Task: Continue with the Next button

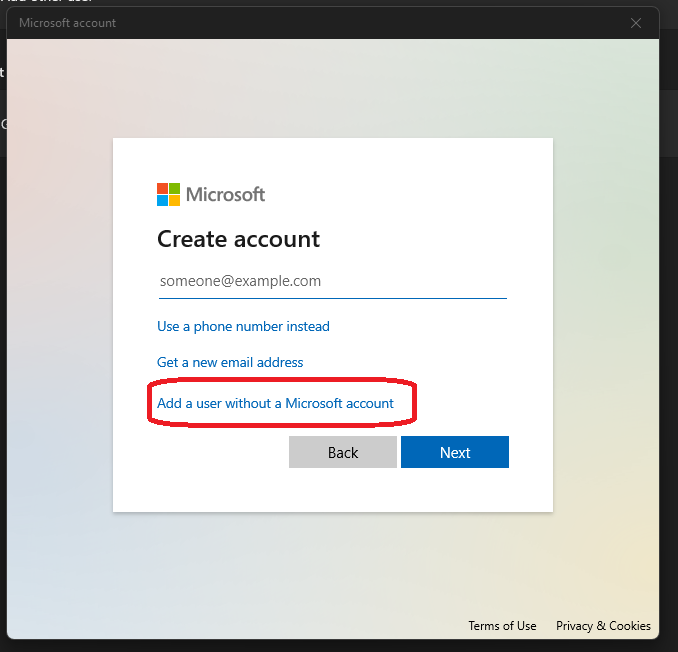Action: (454, 452)
